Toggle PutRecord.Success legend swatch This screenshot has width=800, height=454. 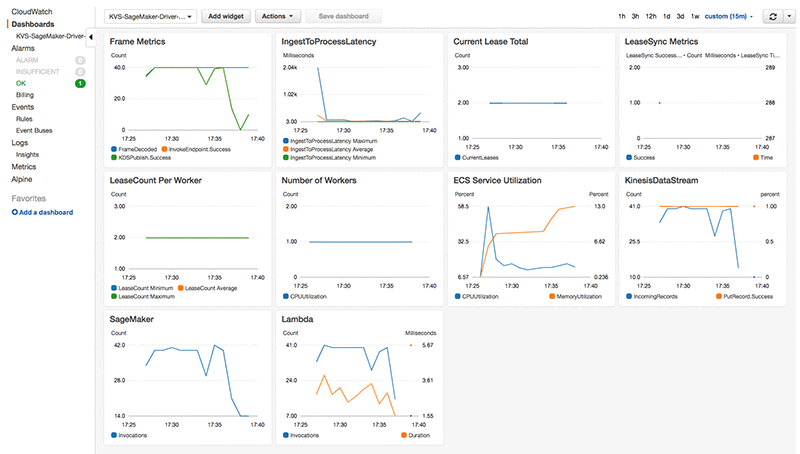pyautogui.click(x=719, y=296)
